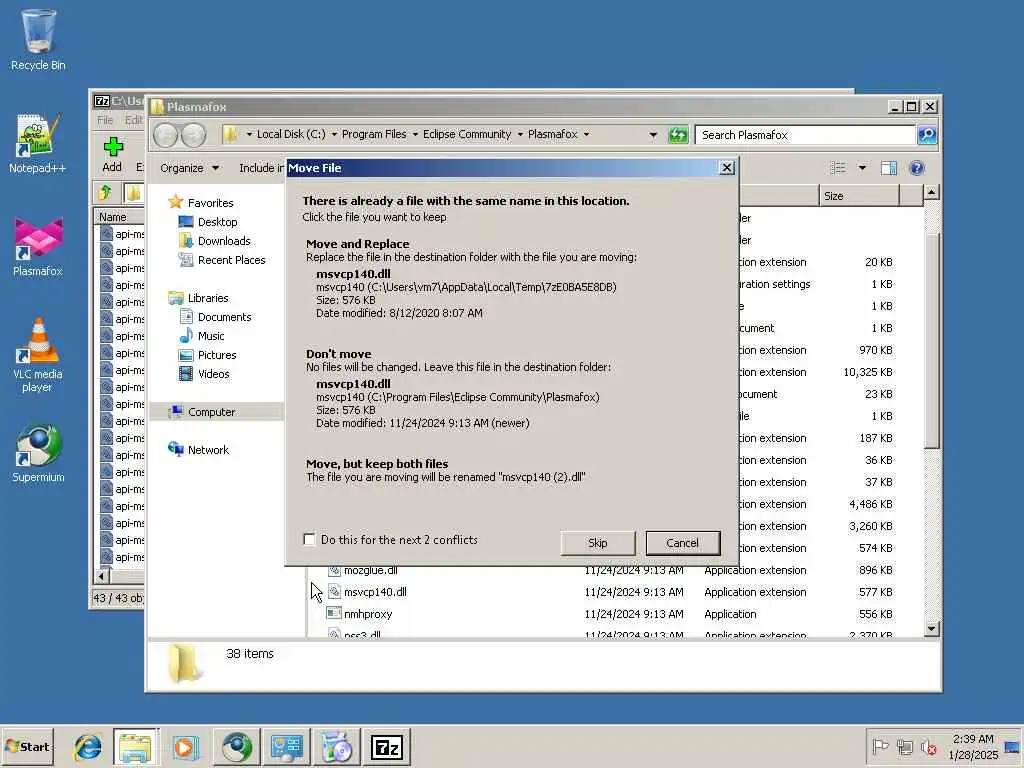Select the mozglue.dll file row

611,570
